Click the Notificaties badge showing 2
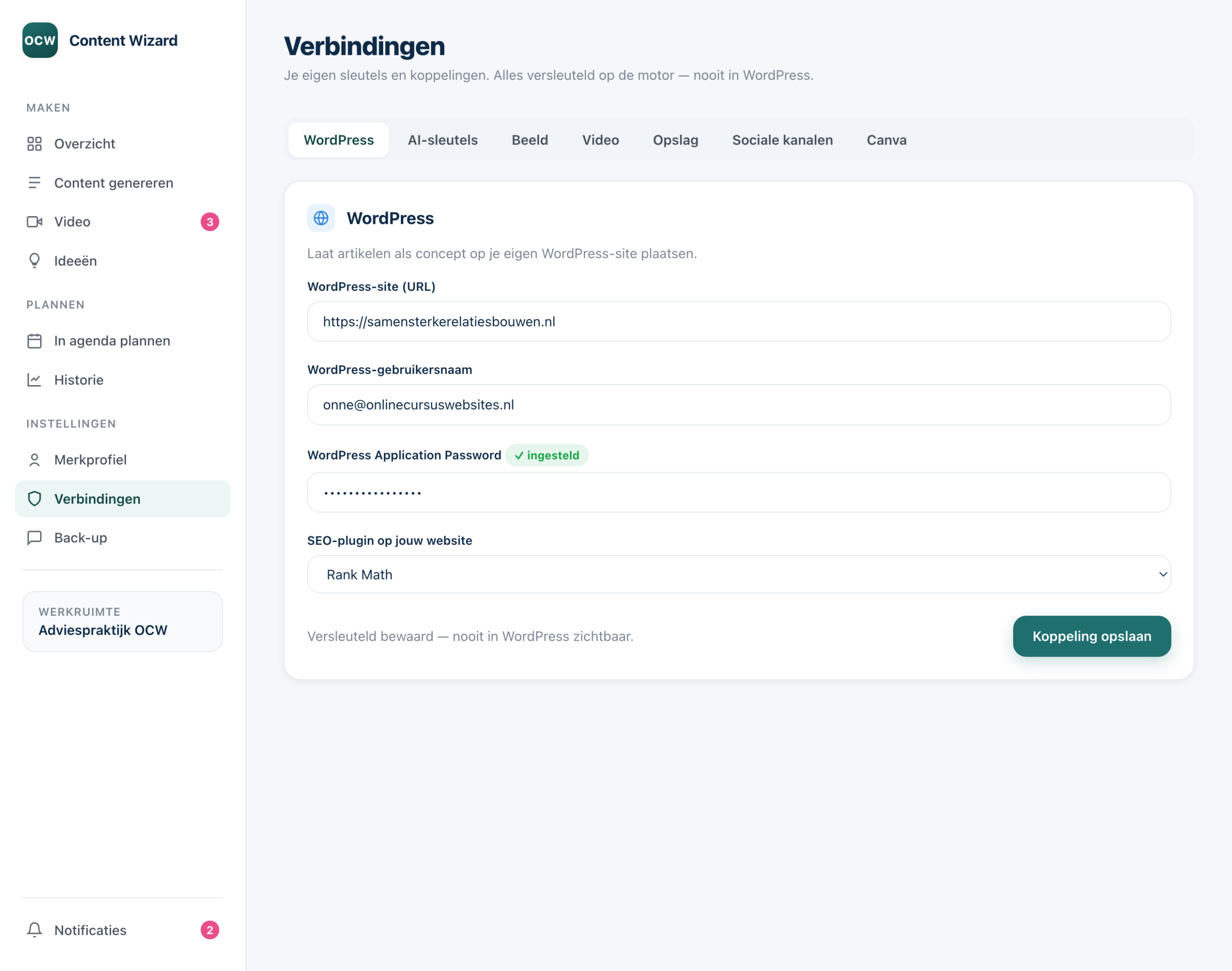The image size is (1232, 971). coord(210,930)
